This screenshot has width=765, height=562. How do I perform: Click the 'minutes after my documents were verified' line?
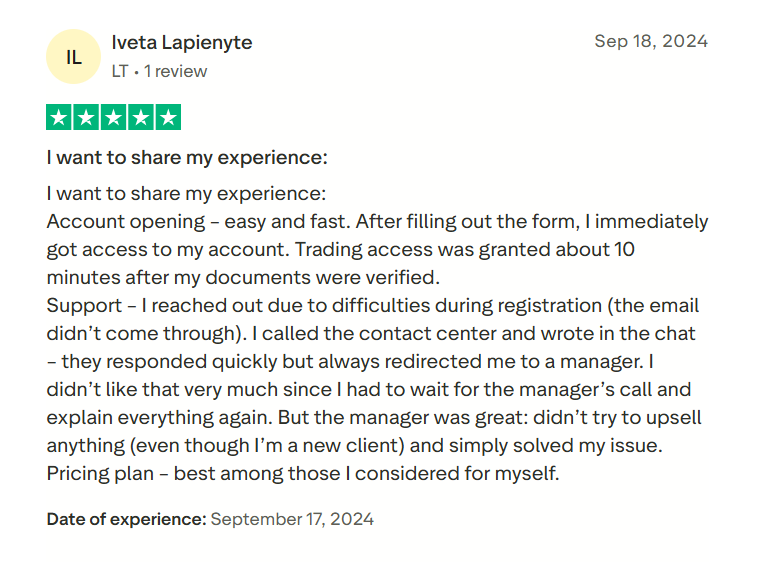click(243, 276)
